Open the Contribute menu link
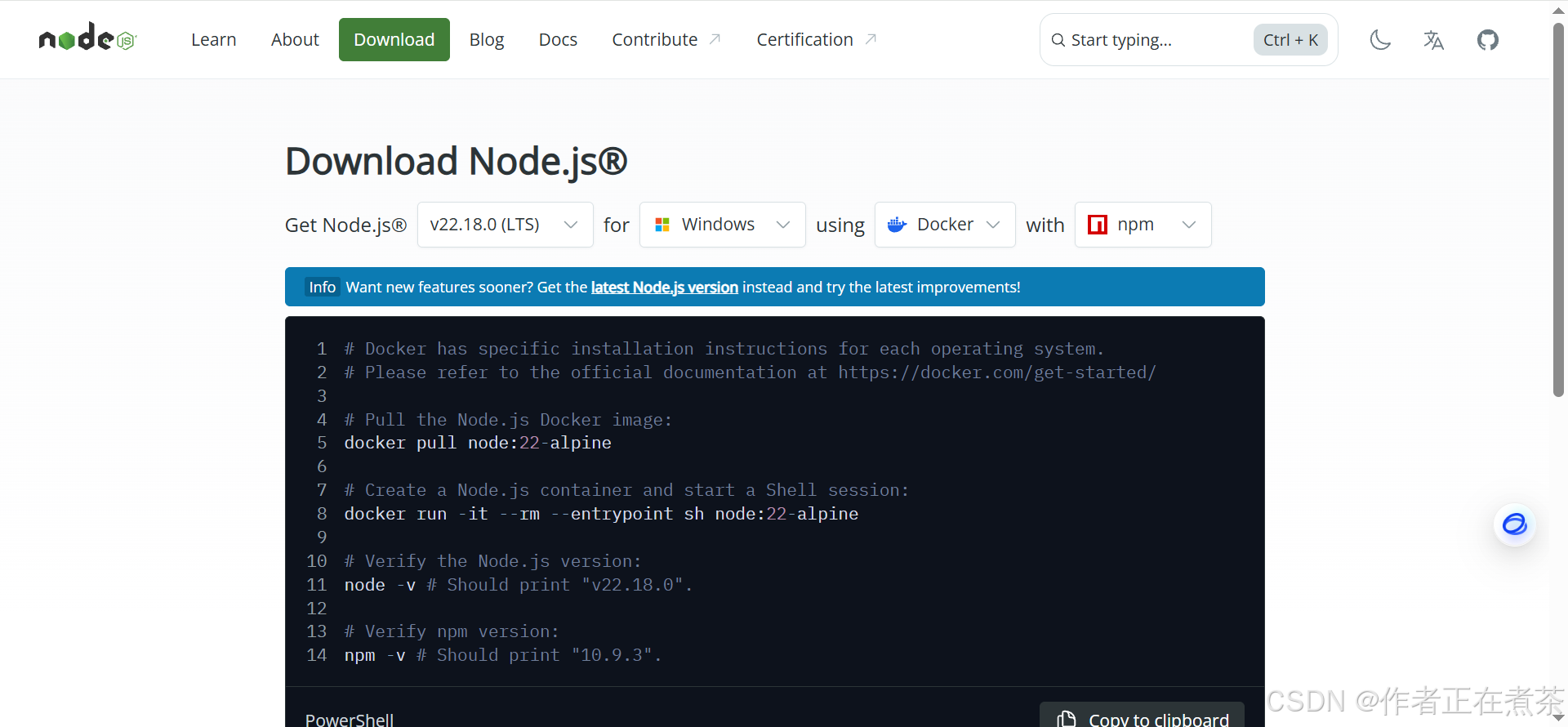 pos(666,39)
